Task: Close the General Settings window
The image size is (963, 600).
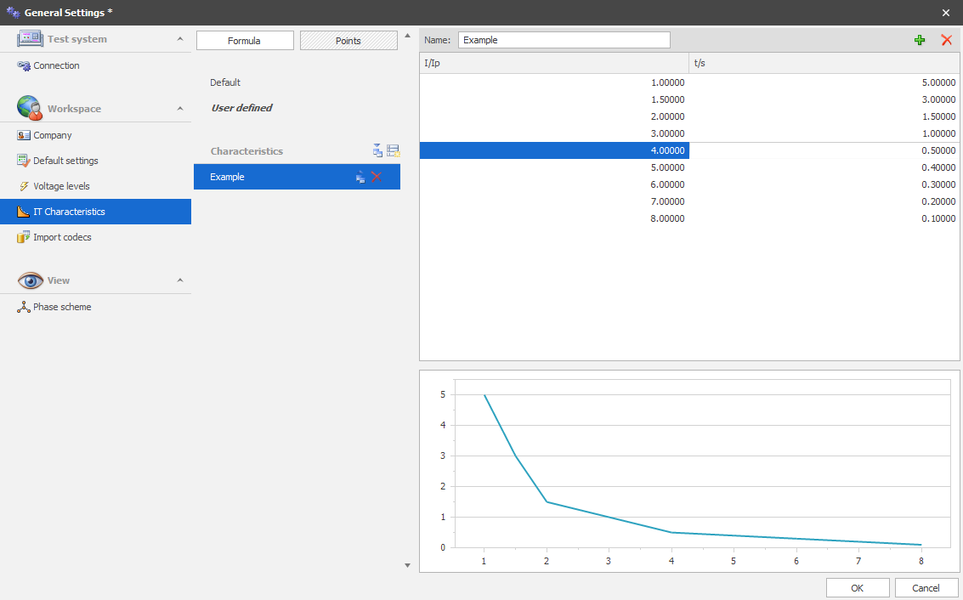Action: pyautogui.click(x=946, y=12)
